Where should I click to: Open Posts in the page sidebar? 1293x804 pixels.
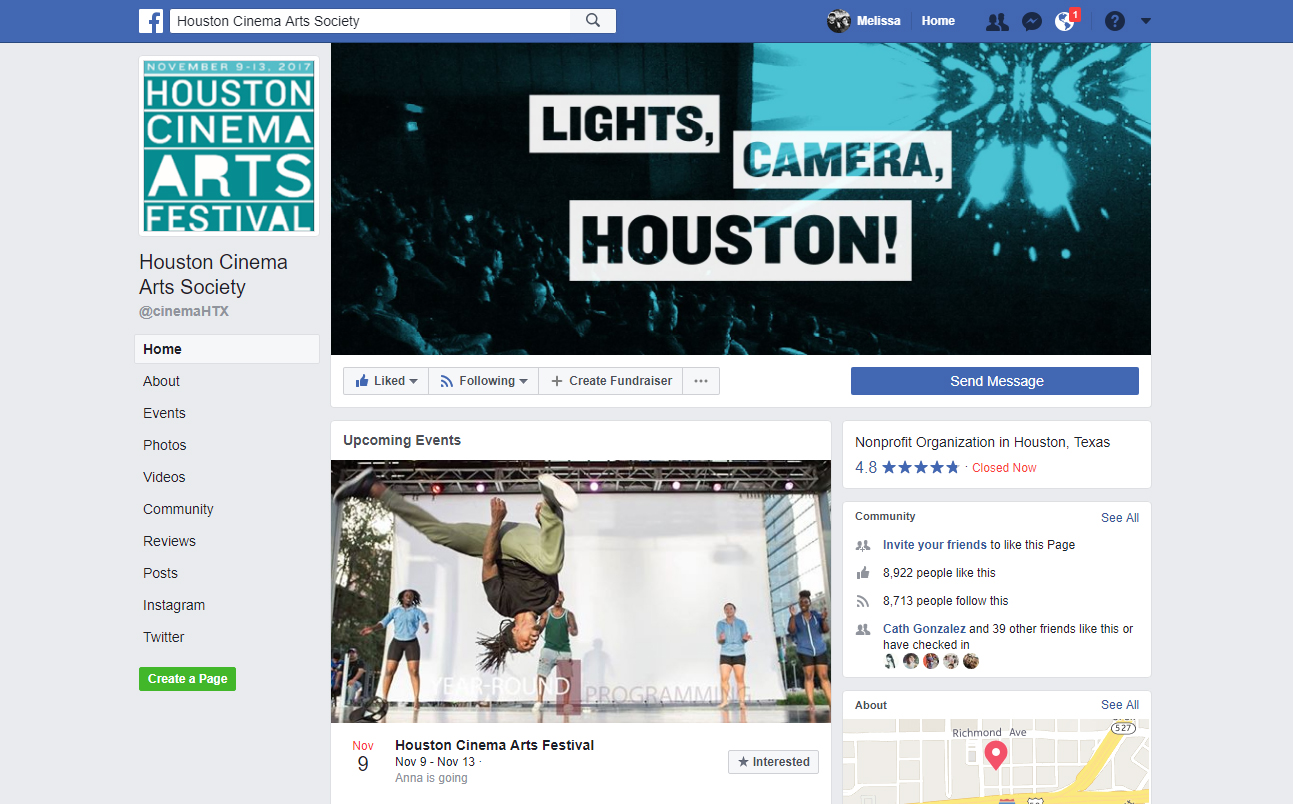[160, 573]
